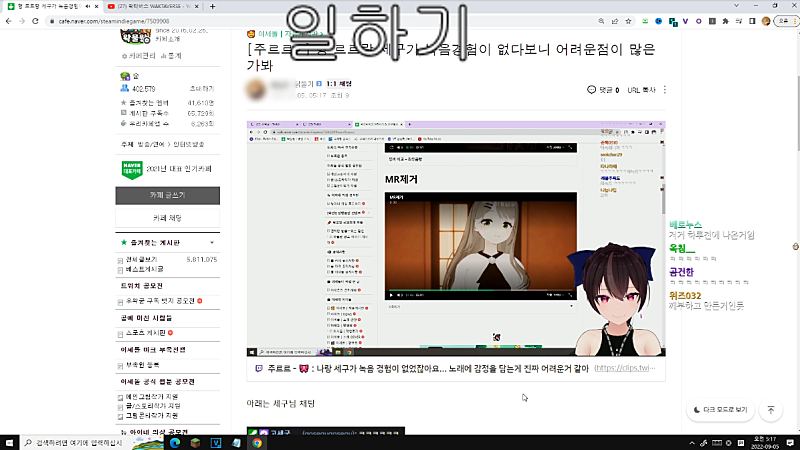Open the post's three-dot more menu
800x450 pixels.
(665, 90)
